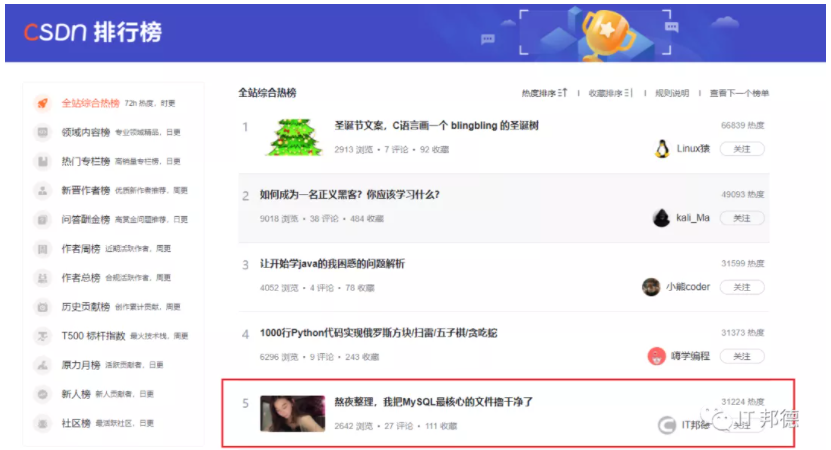
Task: Click the person icon beside 新晋作者榜
Action: click(x=42, y=190)
